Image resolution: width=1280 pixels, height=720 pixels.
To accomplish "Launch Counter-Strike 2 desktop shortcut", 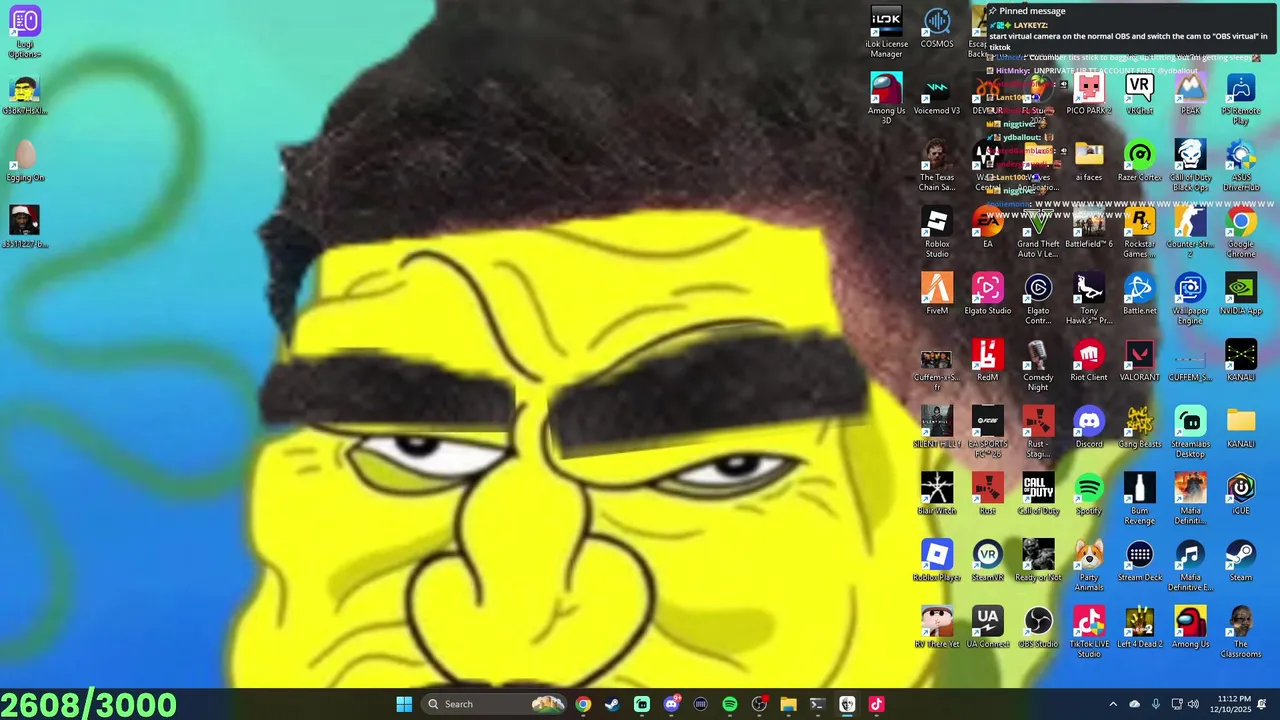I will [x=1190, y=233].
